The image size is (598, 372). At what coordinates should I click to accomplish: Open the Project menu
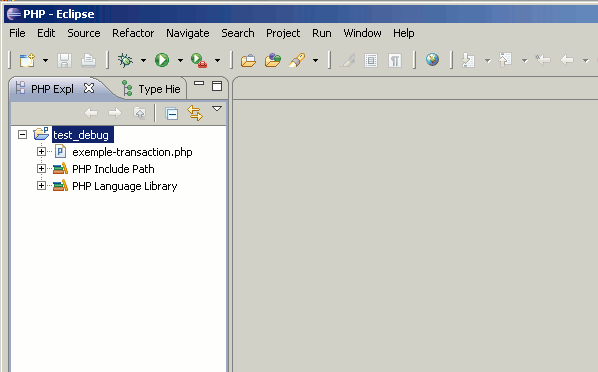tap(283, 33)
